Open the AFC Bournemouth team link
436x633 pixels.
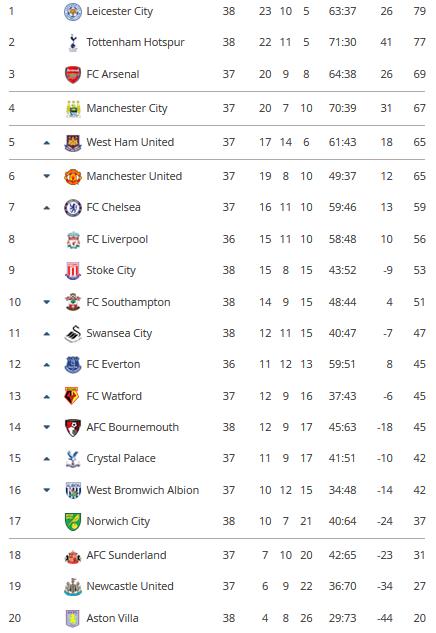click(132, 428)
